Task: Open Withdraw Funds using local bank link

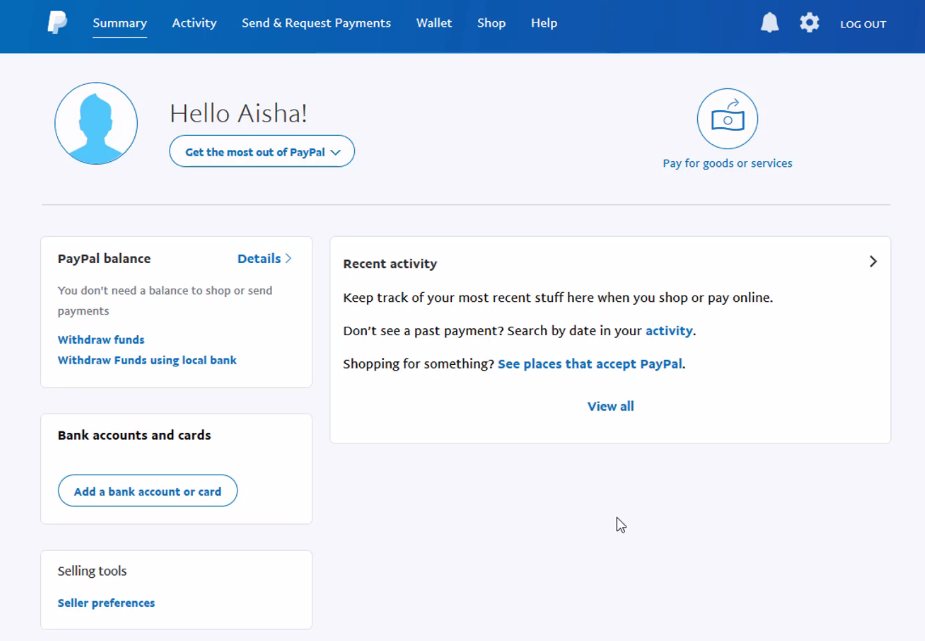Action: (x=147, y=360)
